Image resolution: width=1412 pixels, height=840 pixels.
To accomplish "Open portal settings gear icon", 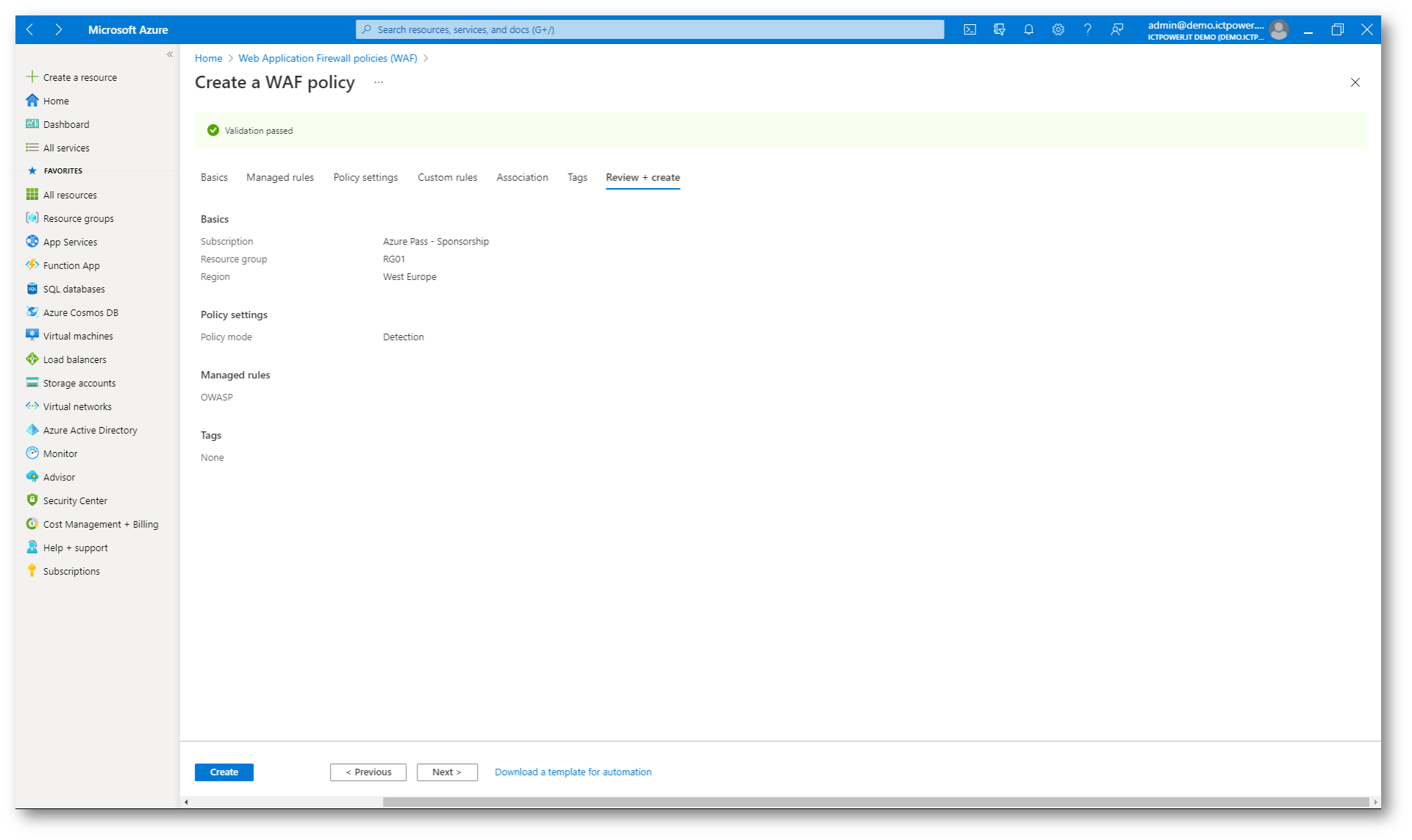I will coord(1058,29).
